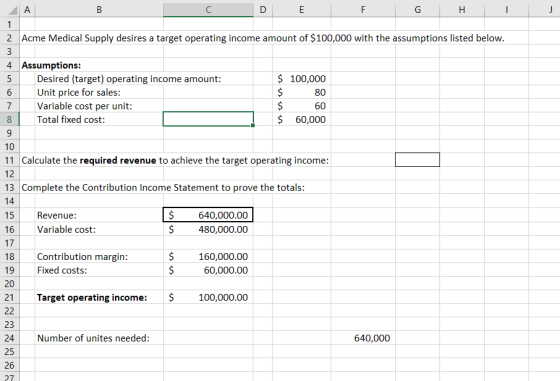Select row 8 header
The height and width of the screenshot is (381, 560).
pyautogui.click(x=10, y=119)
